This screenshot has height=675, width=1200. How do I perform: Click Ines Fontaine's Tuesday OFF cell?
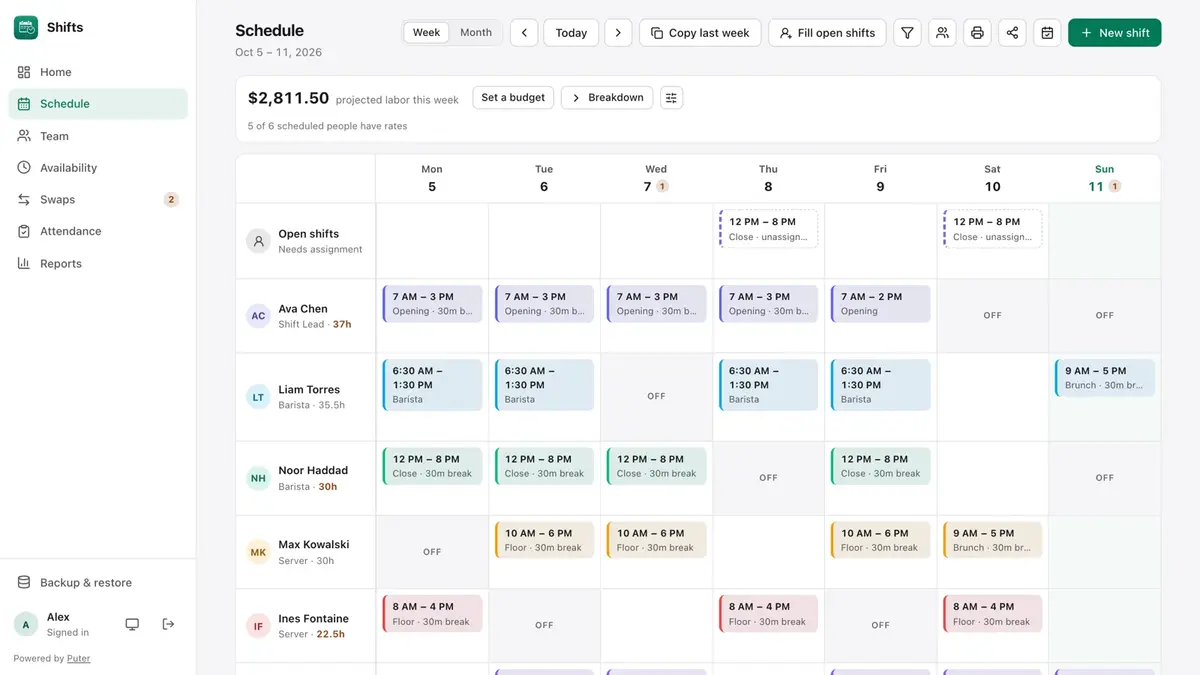pos(544,625)
